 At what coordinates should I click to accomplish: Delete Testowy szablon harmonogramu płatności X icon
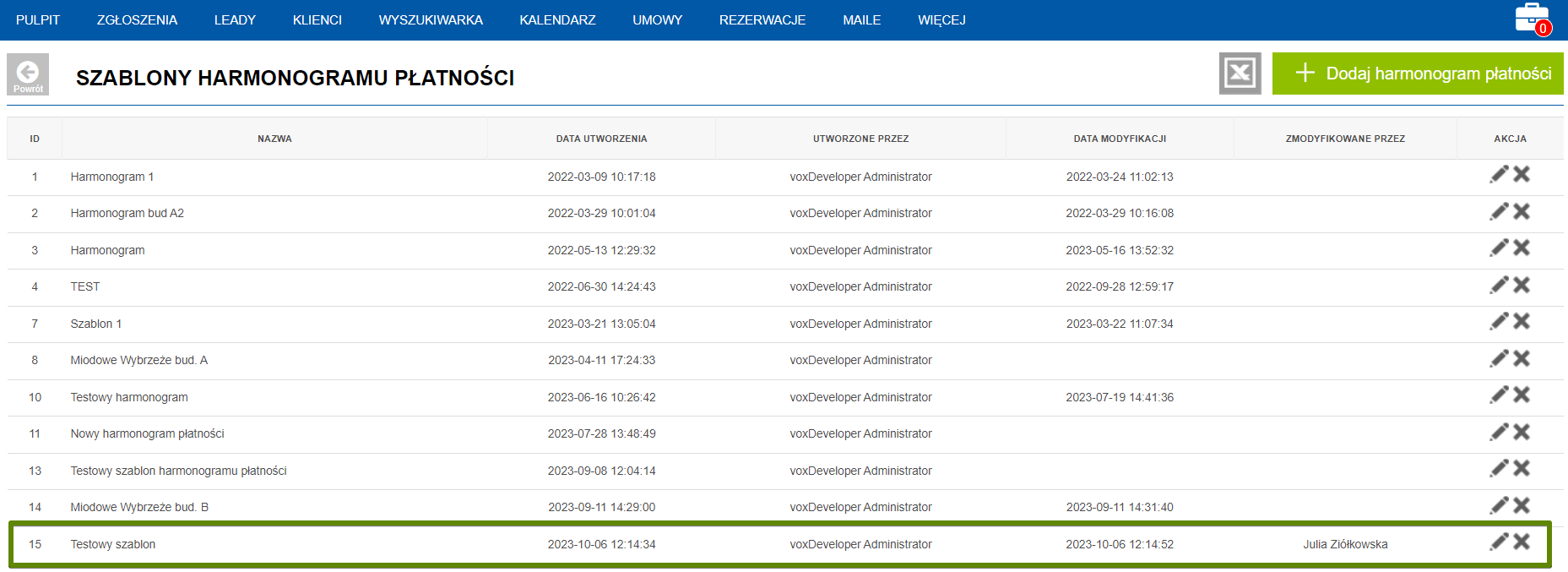[x=1522, y=468]
